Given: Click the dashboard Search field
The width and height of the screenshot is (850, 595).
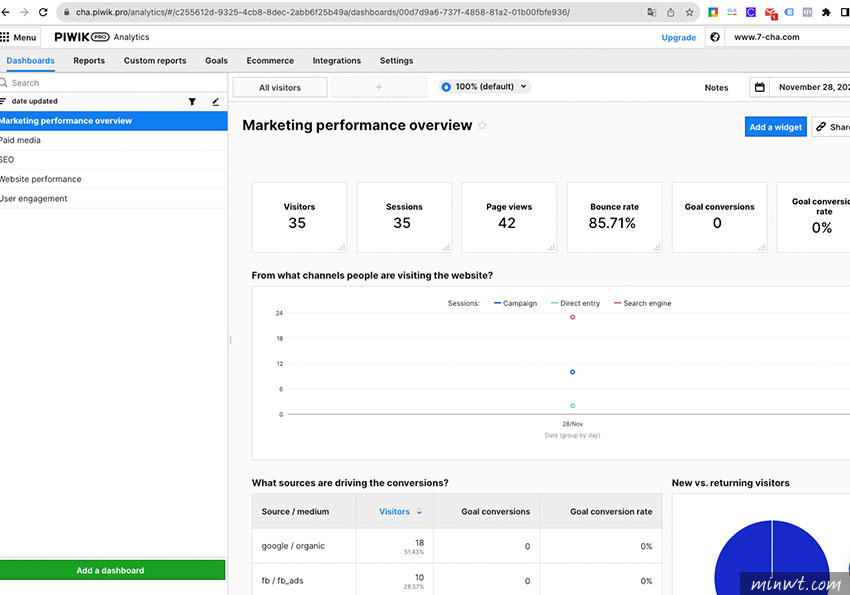Looking at the screenshot, I should [100, 83].
